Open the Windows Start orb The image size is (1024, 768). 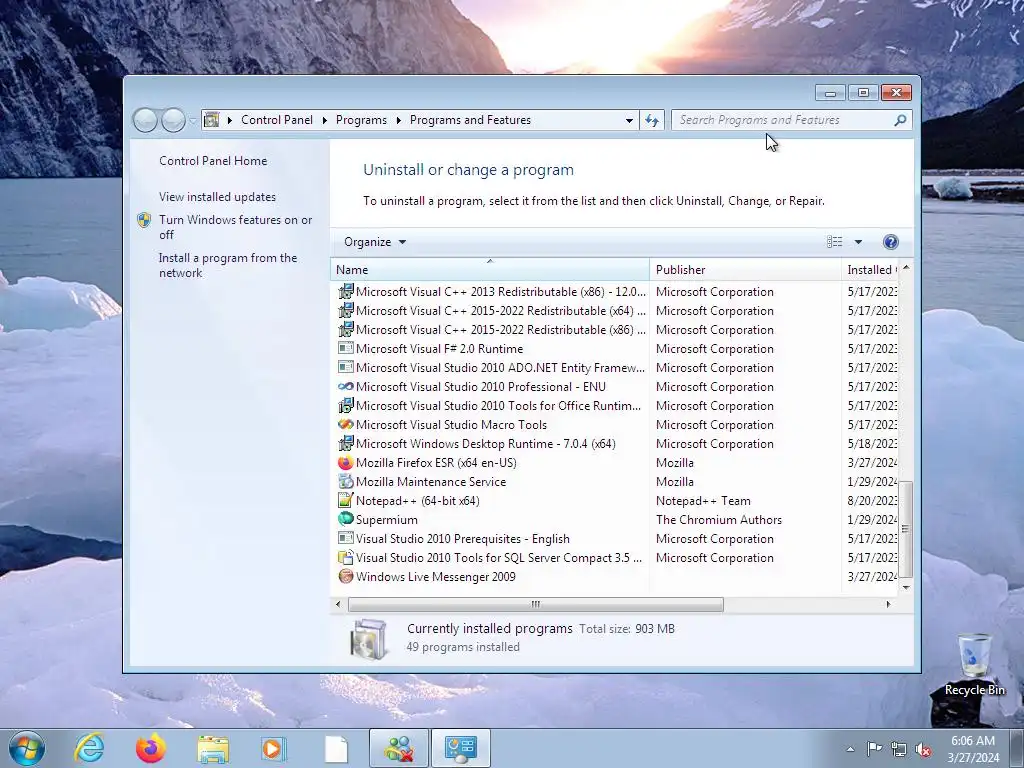click(26, 748)
